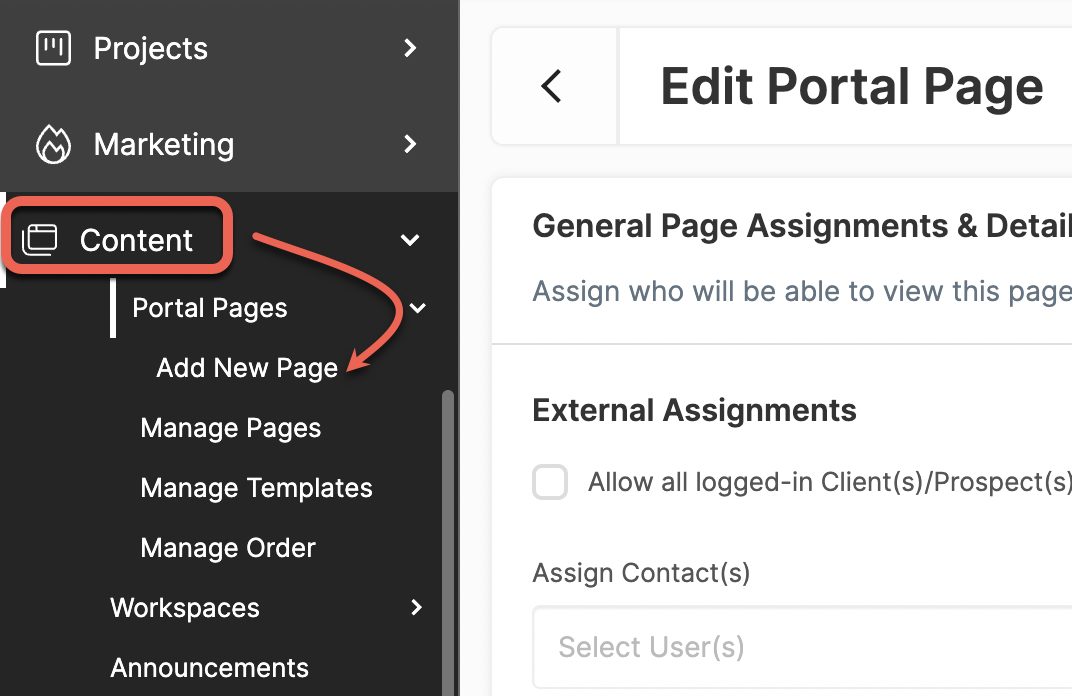Open Manage Order
This screenshot has width=1072, height=696.
click(x=228, y=548)
